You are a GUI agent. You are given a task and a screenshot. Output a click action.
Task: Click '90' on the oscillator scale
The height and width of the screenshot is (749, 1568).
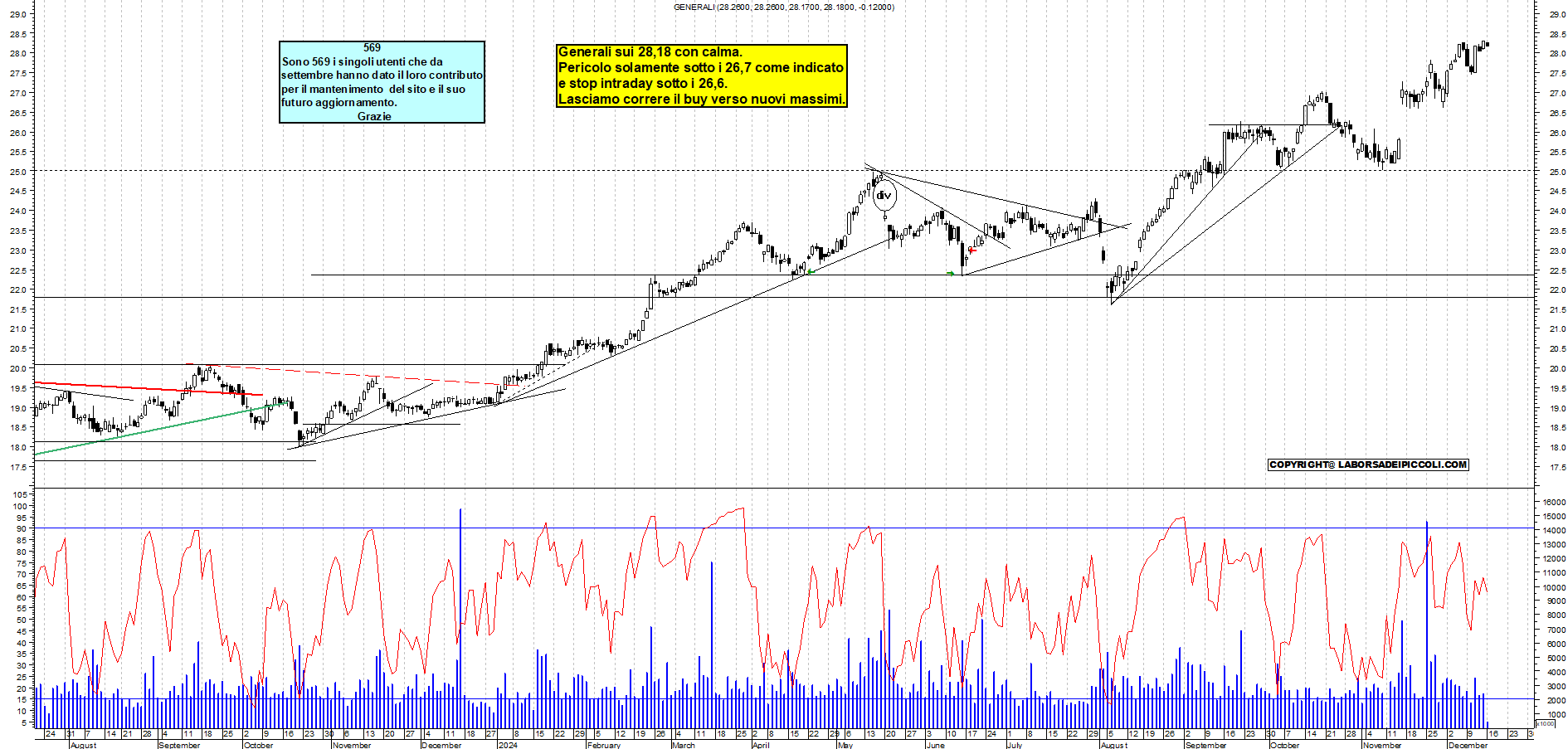[x=22, y=528]
